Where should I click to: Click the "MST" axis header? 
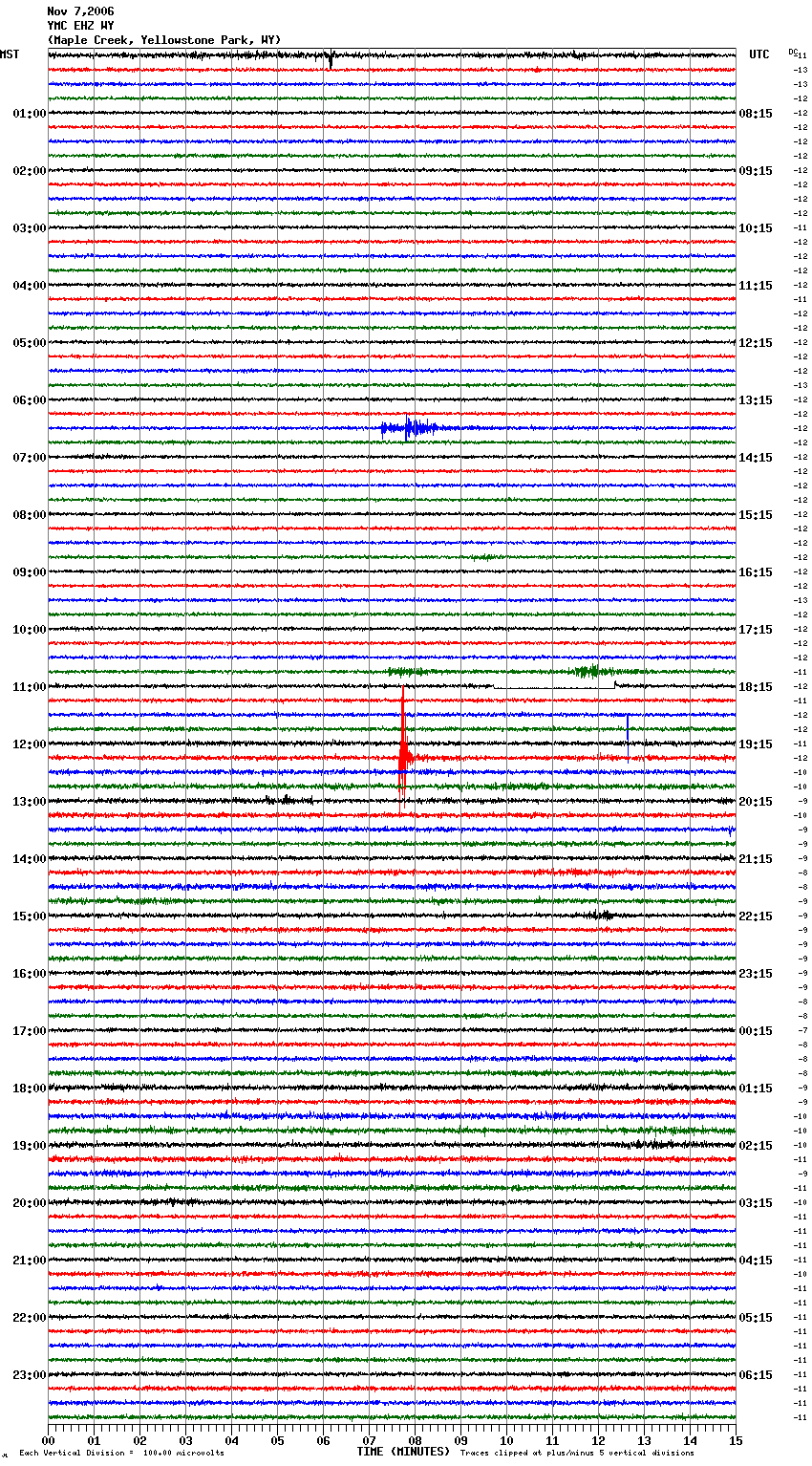point(10,54)
